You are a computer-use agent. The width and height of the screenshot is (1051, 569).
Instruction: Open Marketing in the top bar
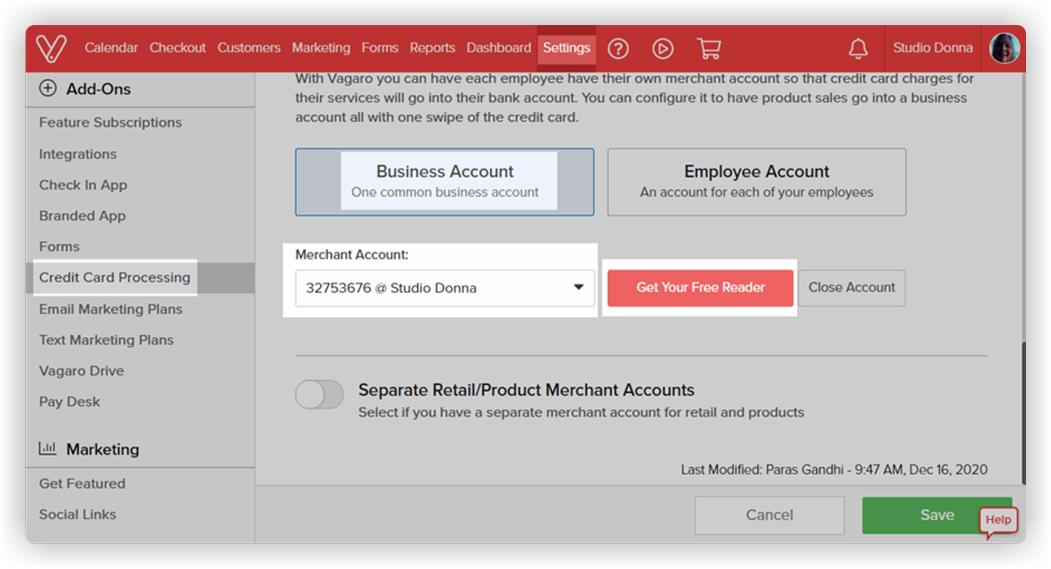(321, 48)
